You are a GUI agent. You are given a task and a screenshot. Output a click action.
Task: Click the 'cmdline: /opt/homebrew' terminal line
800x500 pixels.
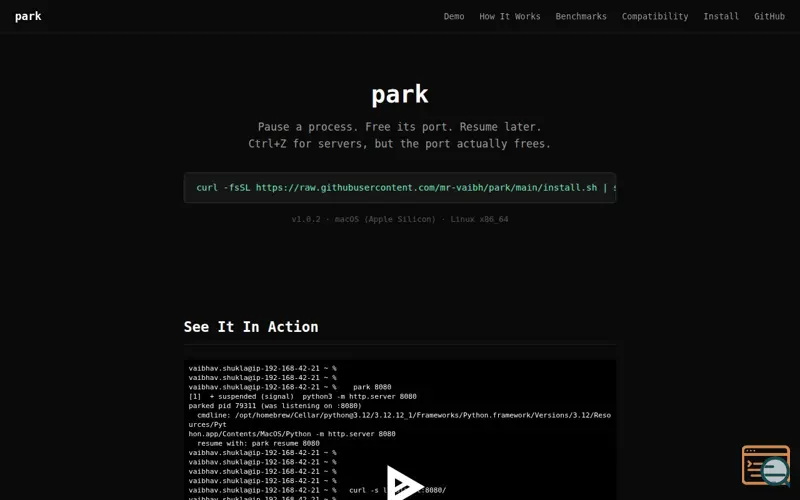point(399,419)
